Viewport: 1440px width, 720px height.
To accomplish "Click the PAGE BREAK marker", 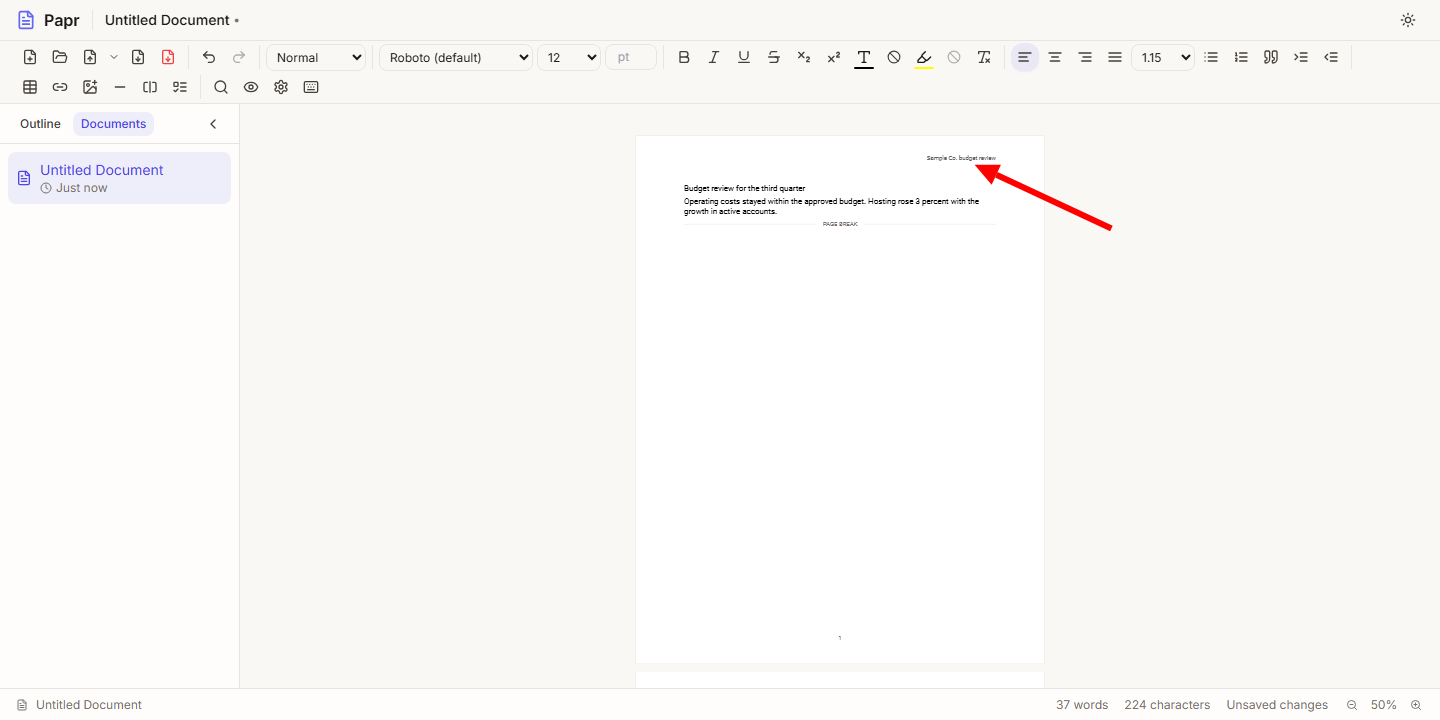I will click(840, 224).
